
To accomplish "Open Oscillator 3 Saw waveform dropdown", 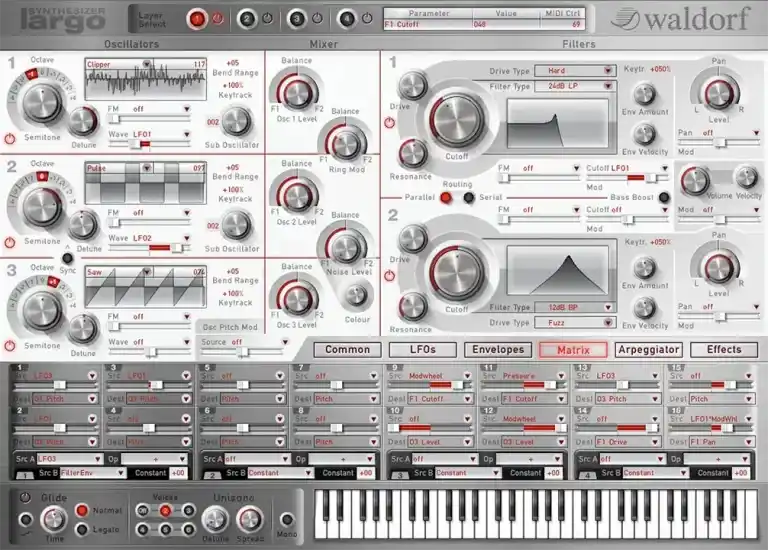I will pos(146,271).
